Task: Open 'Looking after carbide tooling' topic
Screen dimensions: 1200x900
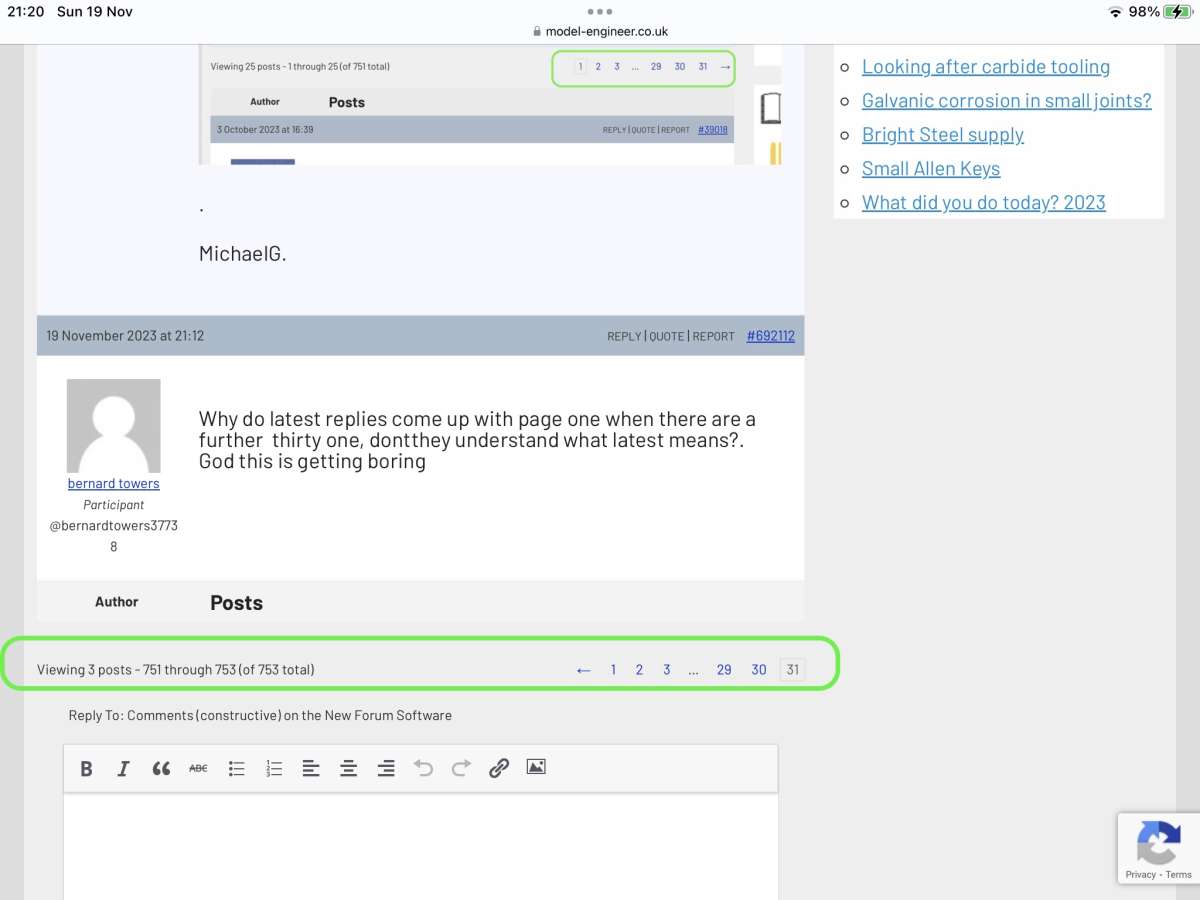Action: [x=986, y=67]
